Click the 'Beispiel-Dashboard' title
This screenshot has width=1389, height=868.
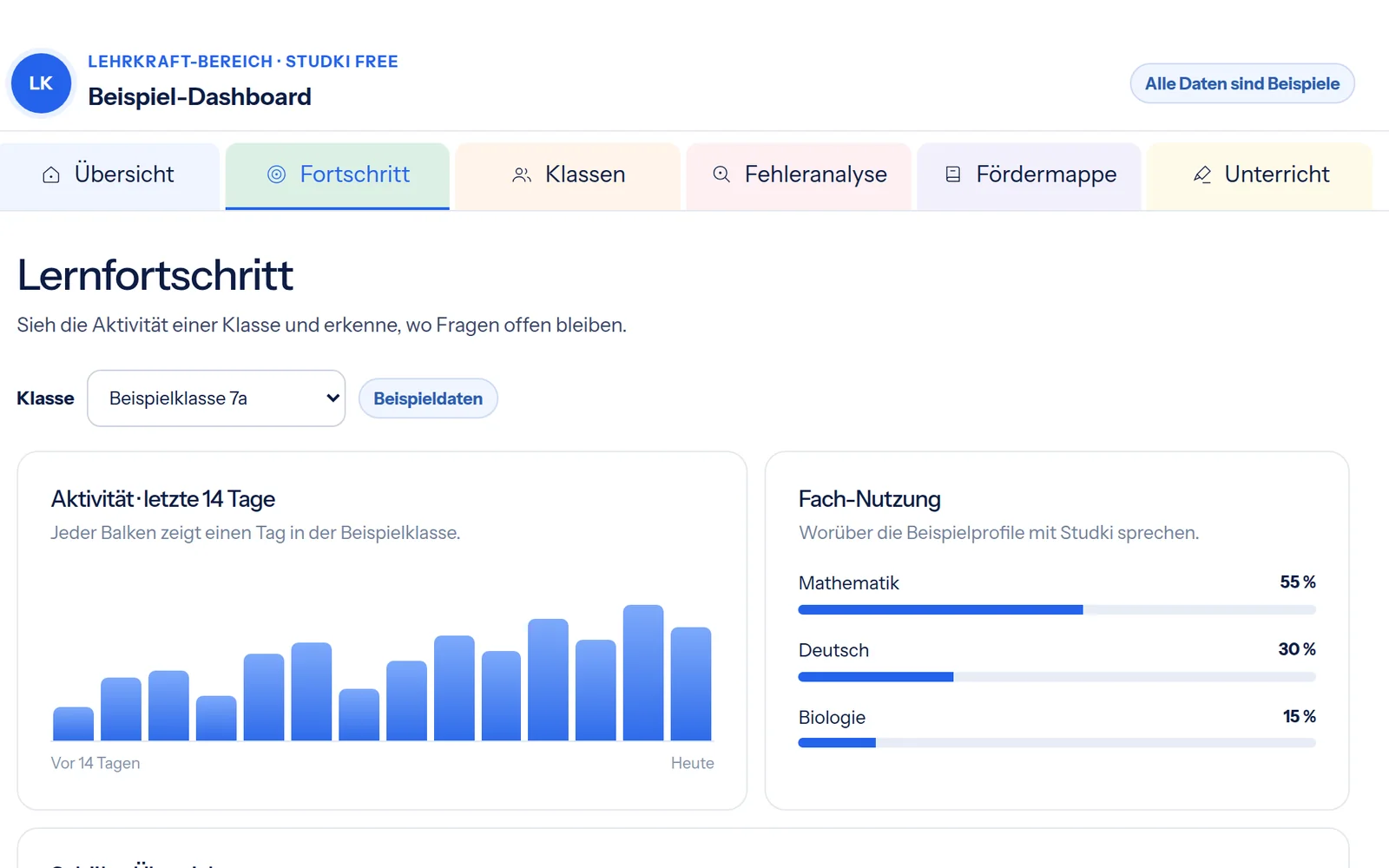point(200,96)
